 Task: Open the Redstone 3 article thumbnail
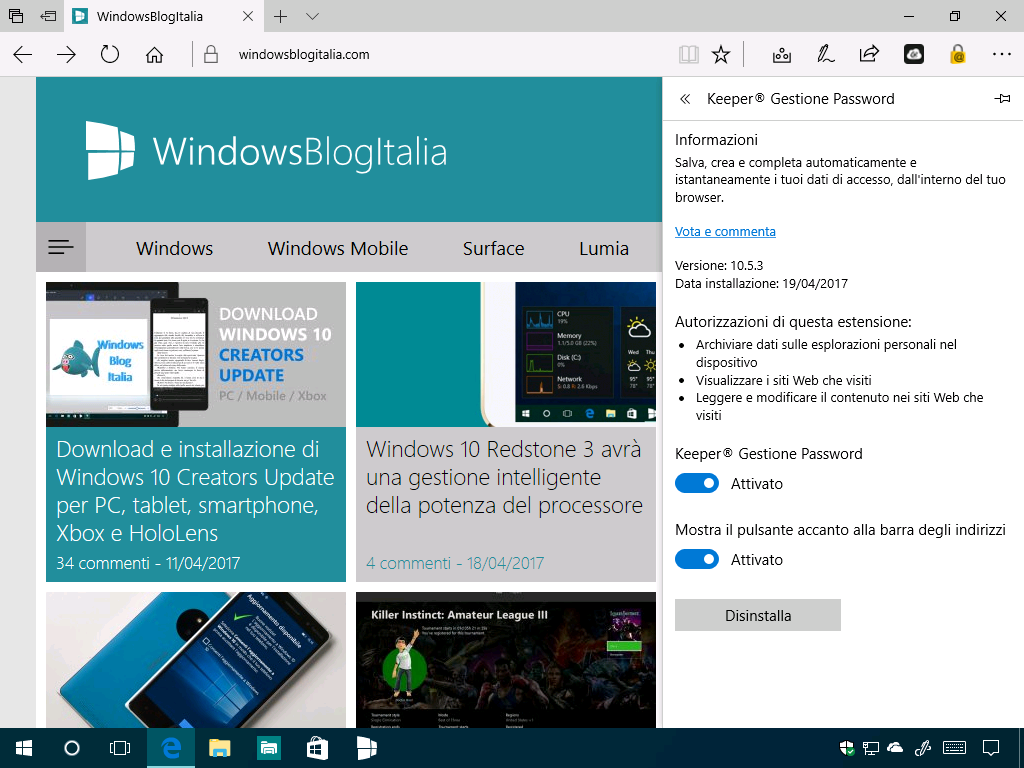(505, 355)
